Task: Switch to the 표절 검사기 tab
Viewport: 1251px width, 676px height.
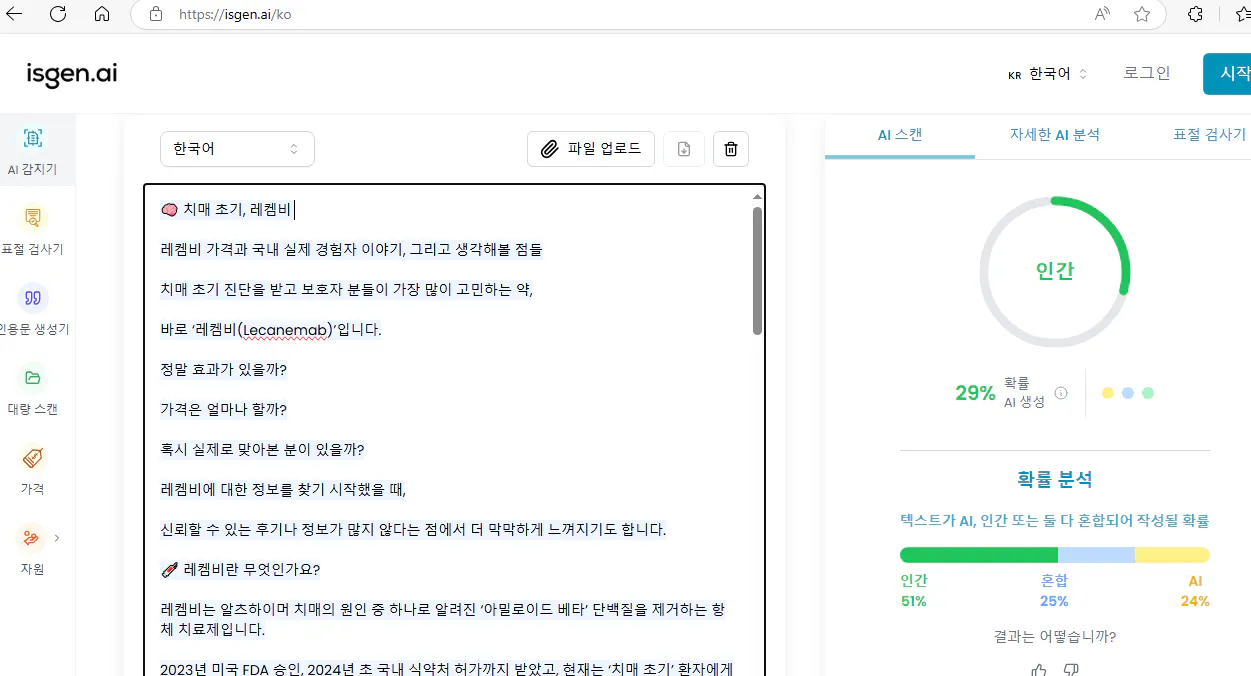Action: [x=1209, y=134]
